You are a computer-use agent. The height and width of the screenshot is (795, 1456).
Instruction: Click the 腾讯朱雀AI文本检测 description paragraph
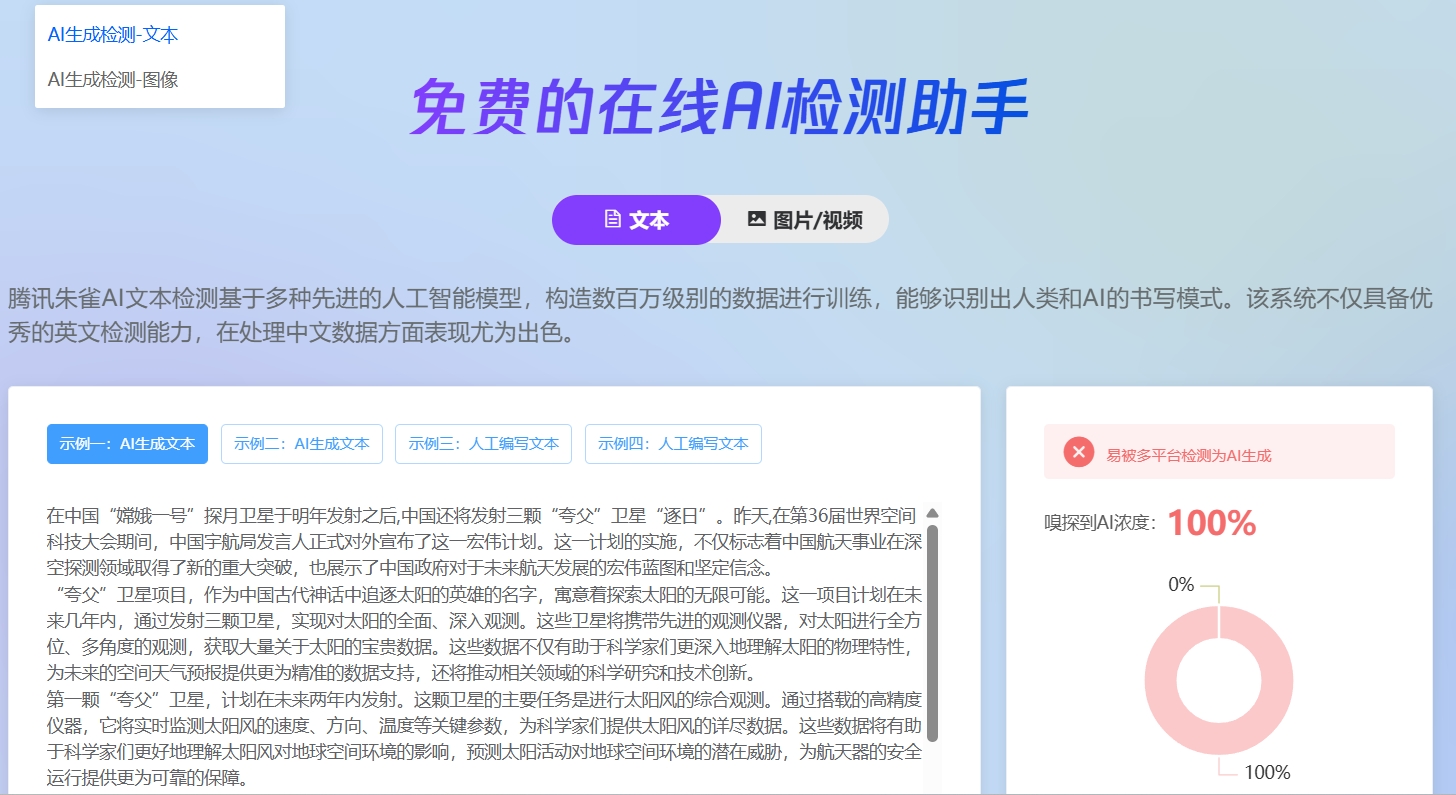[x=720, y=315]
